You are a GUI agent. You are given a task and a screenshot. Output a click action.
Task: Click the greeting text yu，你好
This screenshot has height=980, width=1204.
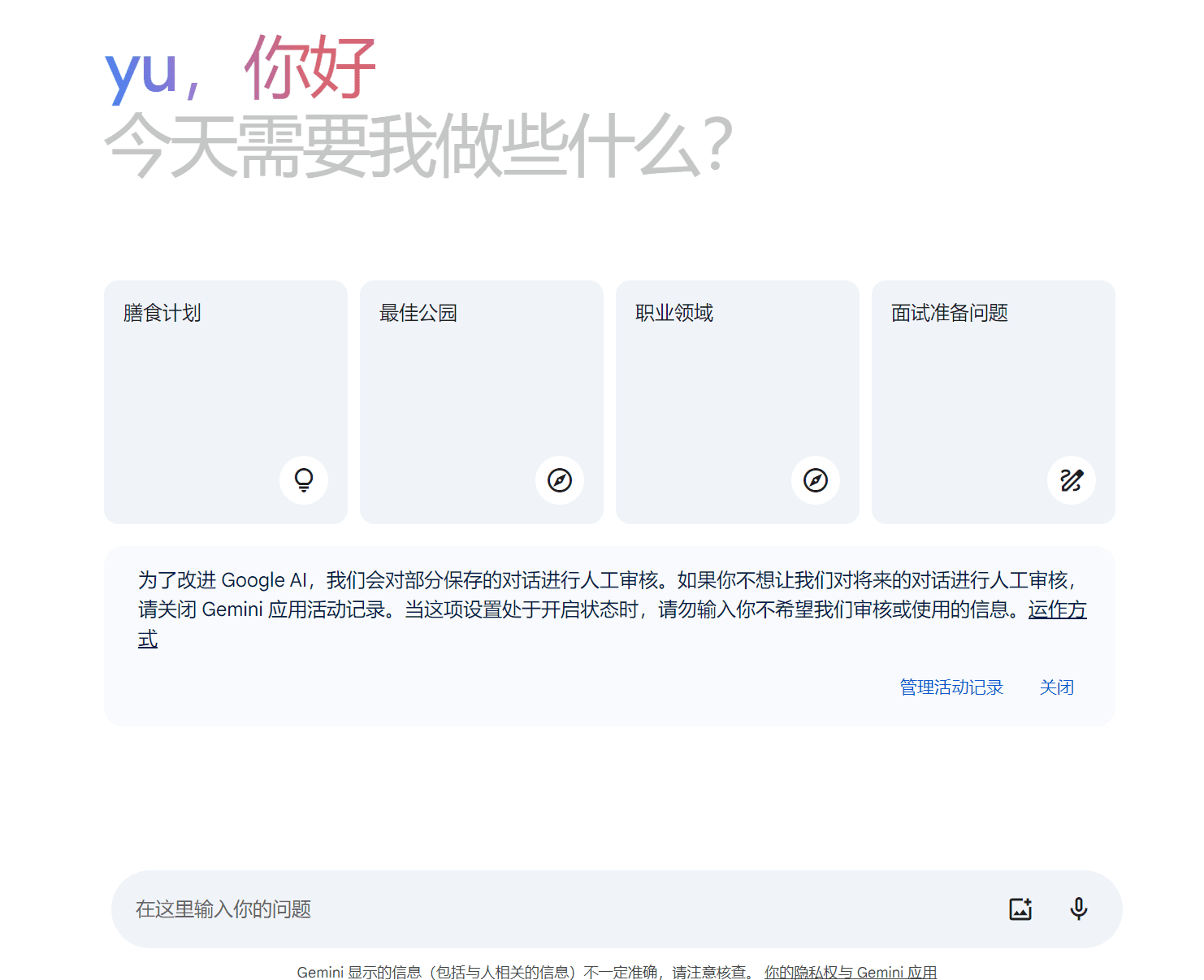coord(241,67)
